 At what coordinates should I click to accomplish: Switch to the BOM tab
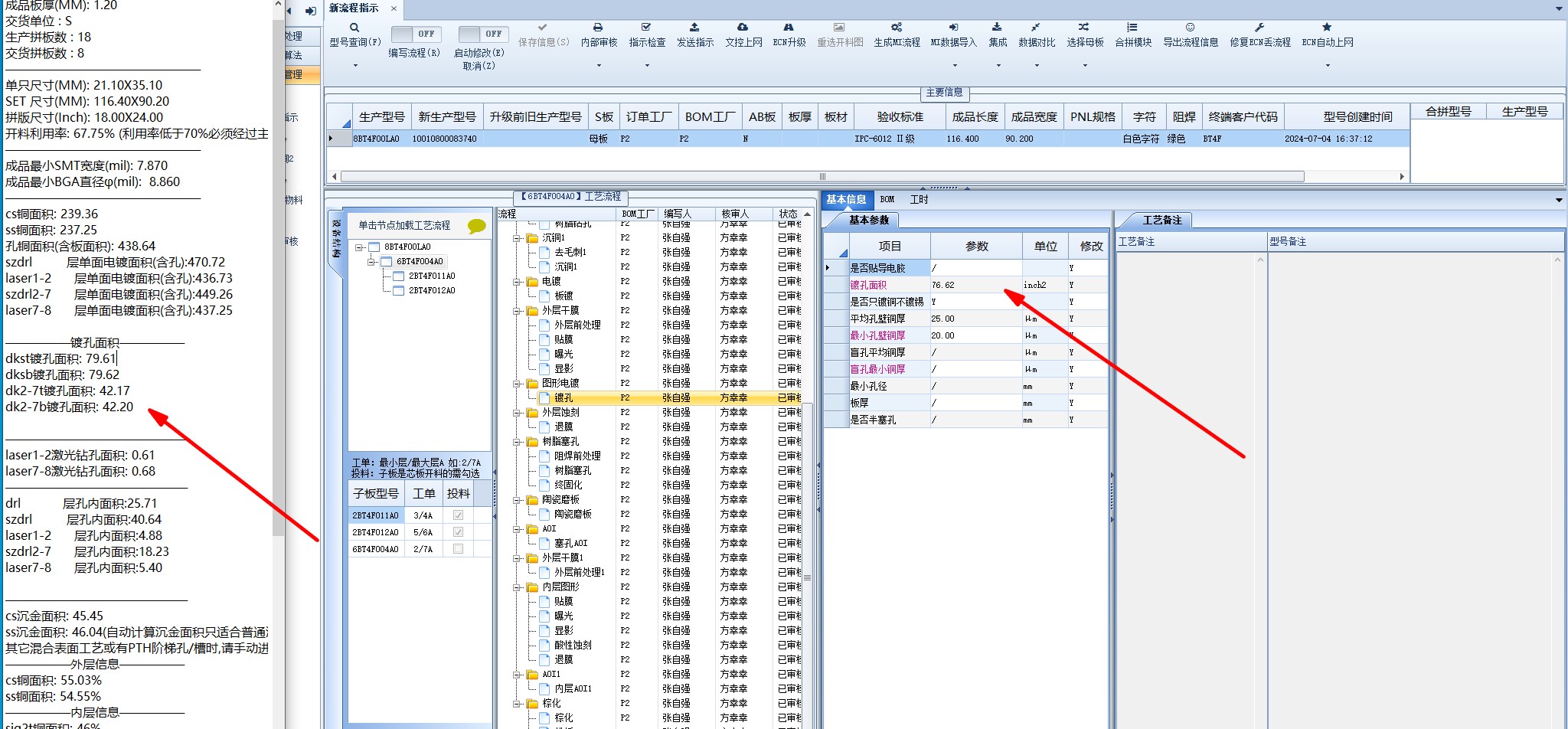click(887, 199)
